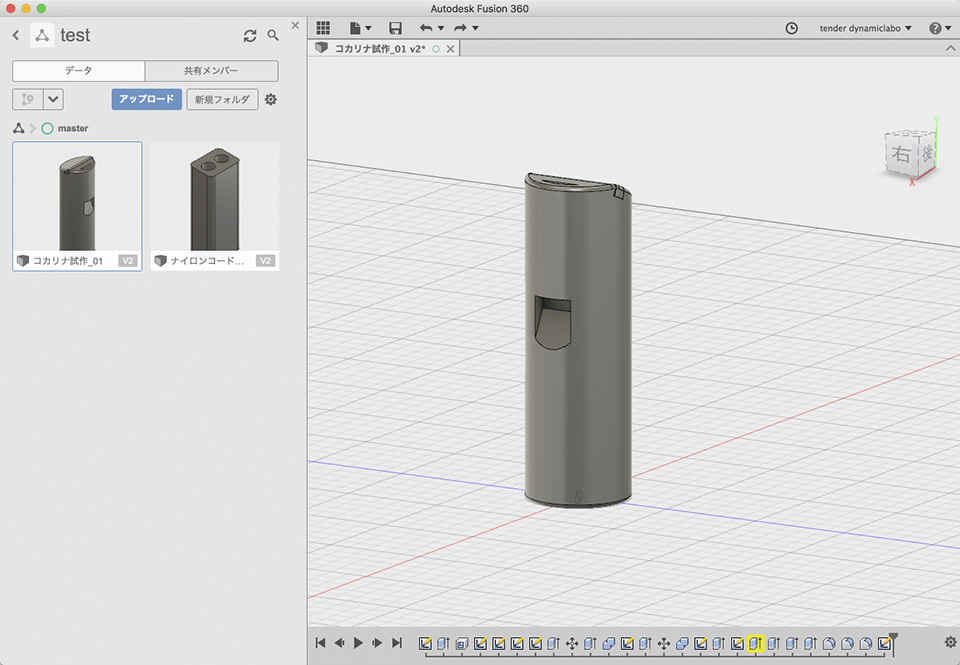Select the last fillet feature in timeline
Image resolution: width=960 pixels, height=665 pixels.
pos(866,643)
